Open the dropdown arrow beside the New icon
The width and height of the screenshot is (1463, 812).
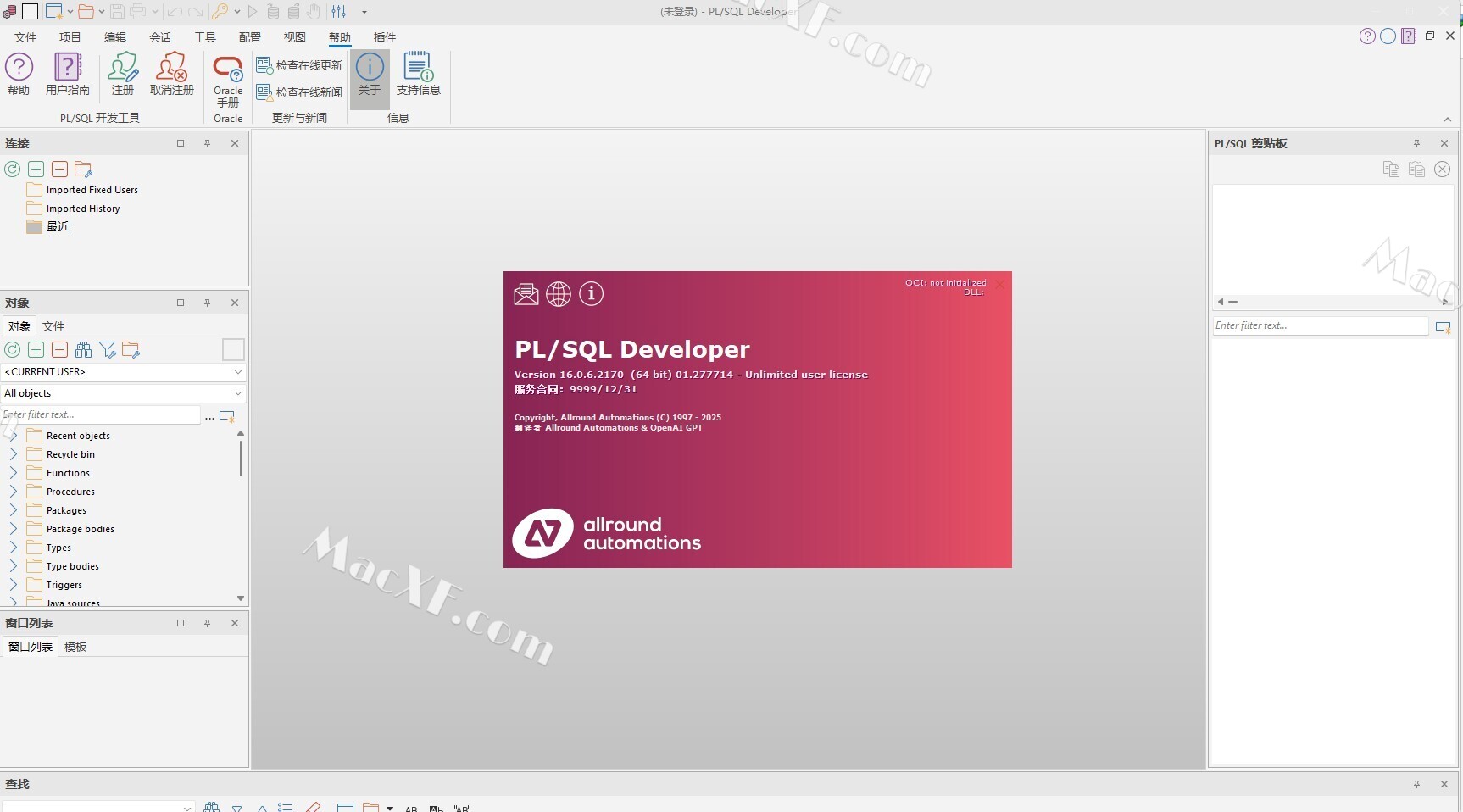click(70, 12)
